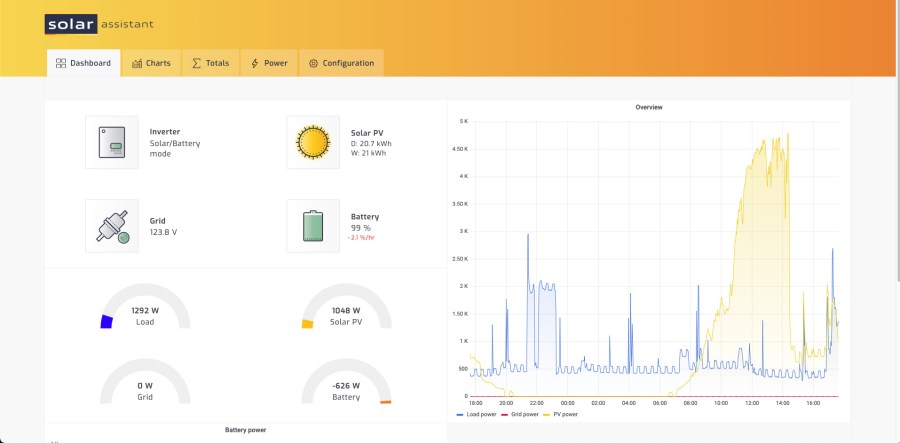The image size is (900, 443).
Task: Click the W: 21 kWh value
Action: [368, 153]
